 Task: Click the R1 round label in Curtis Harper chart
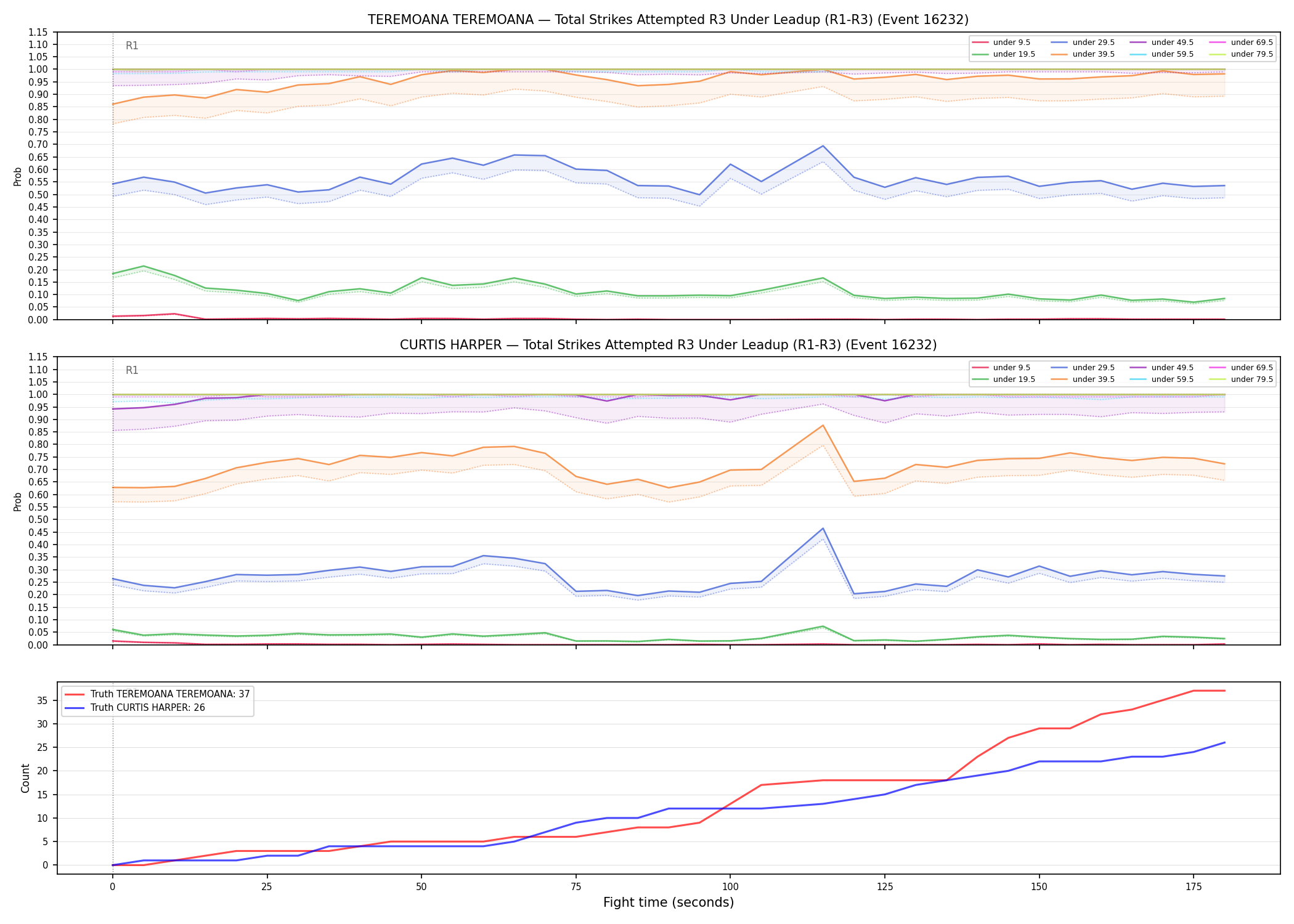tap(132, 370)
